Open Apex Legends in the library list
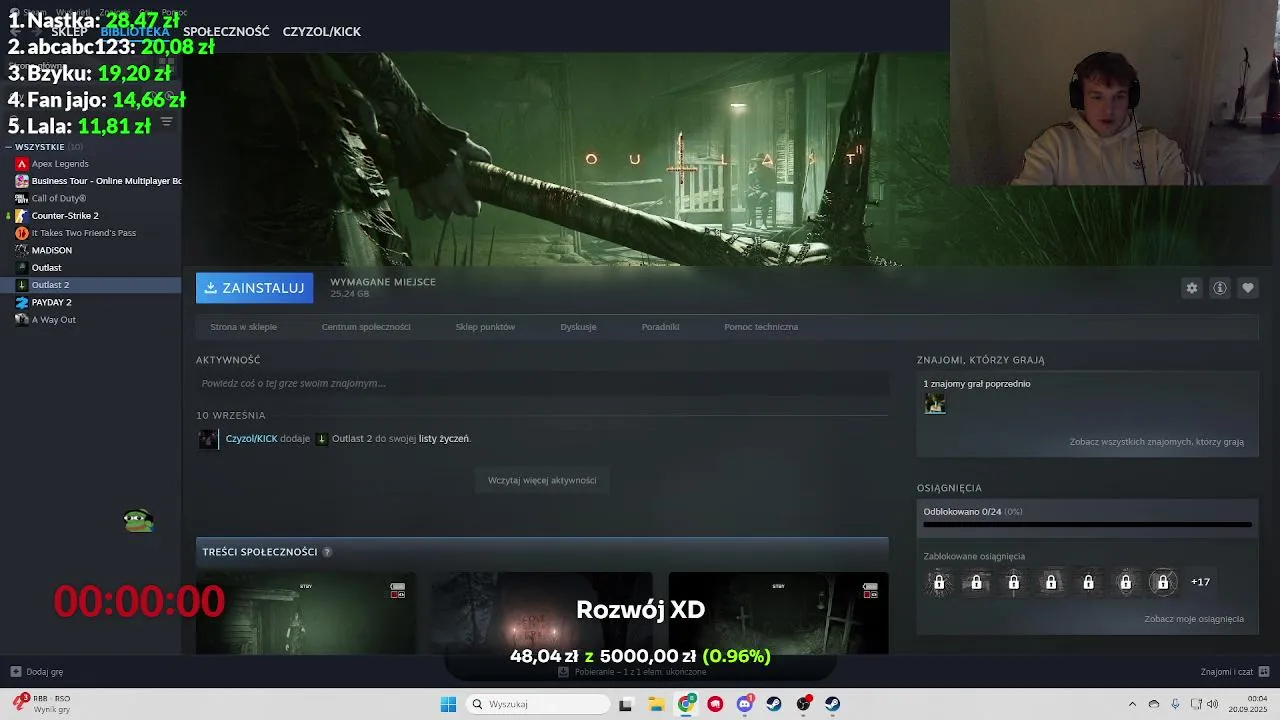 (60, 164)
